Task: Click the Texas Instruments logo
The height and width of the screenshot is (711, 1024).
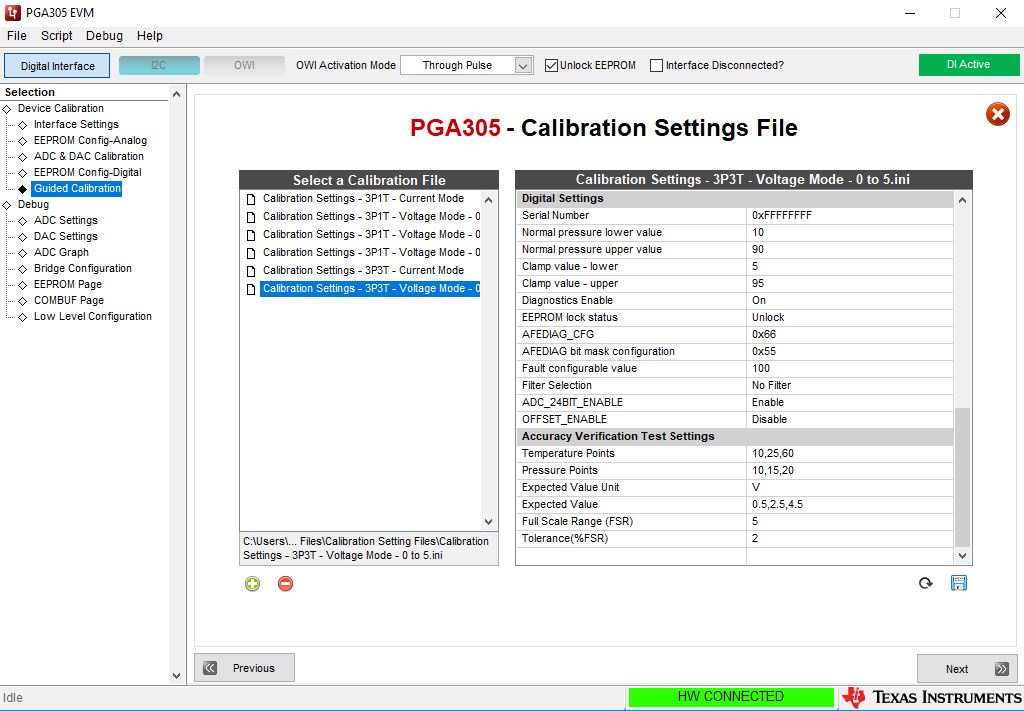Action: pyautogui.click(x=932, y=697)
